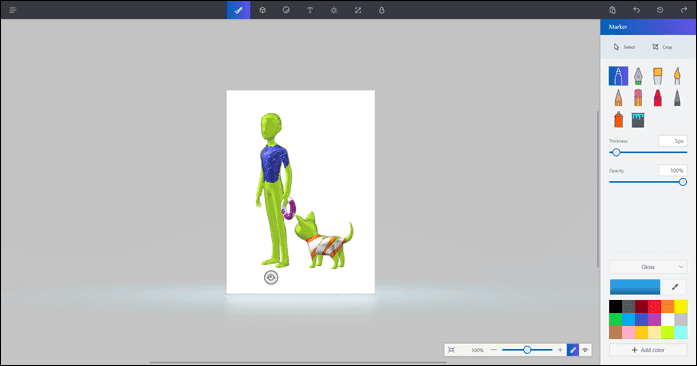Toggle the 3D view eye button

coord(585,350)
